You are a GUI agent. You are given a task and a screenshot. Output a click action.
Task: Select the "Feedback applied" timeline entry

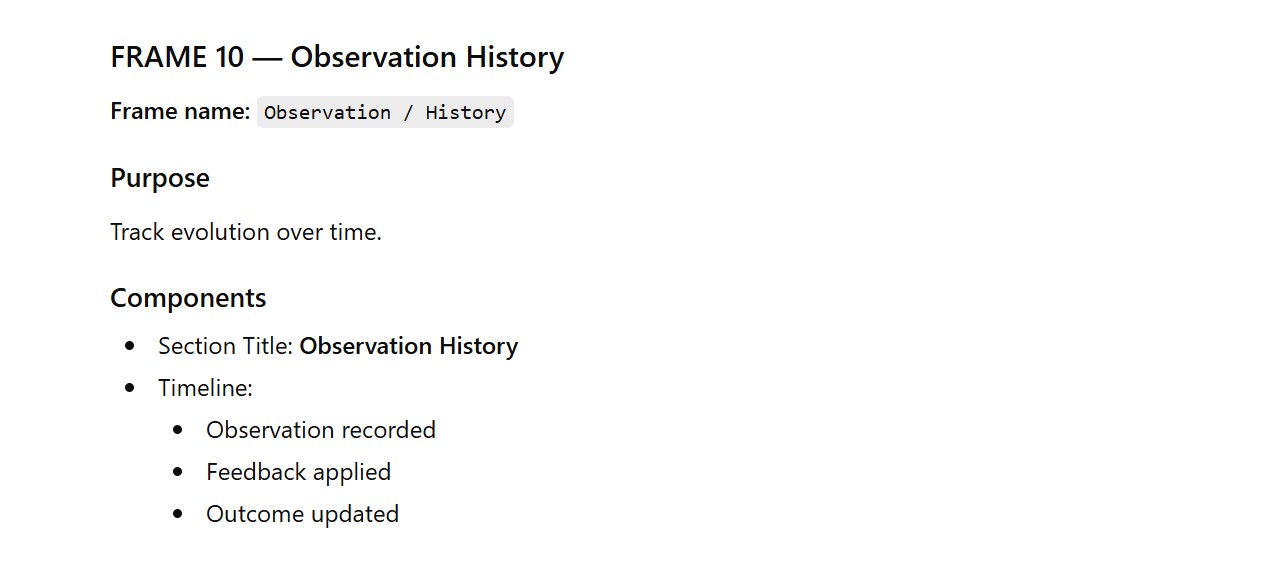tap(298, 472)
